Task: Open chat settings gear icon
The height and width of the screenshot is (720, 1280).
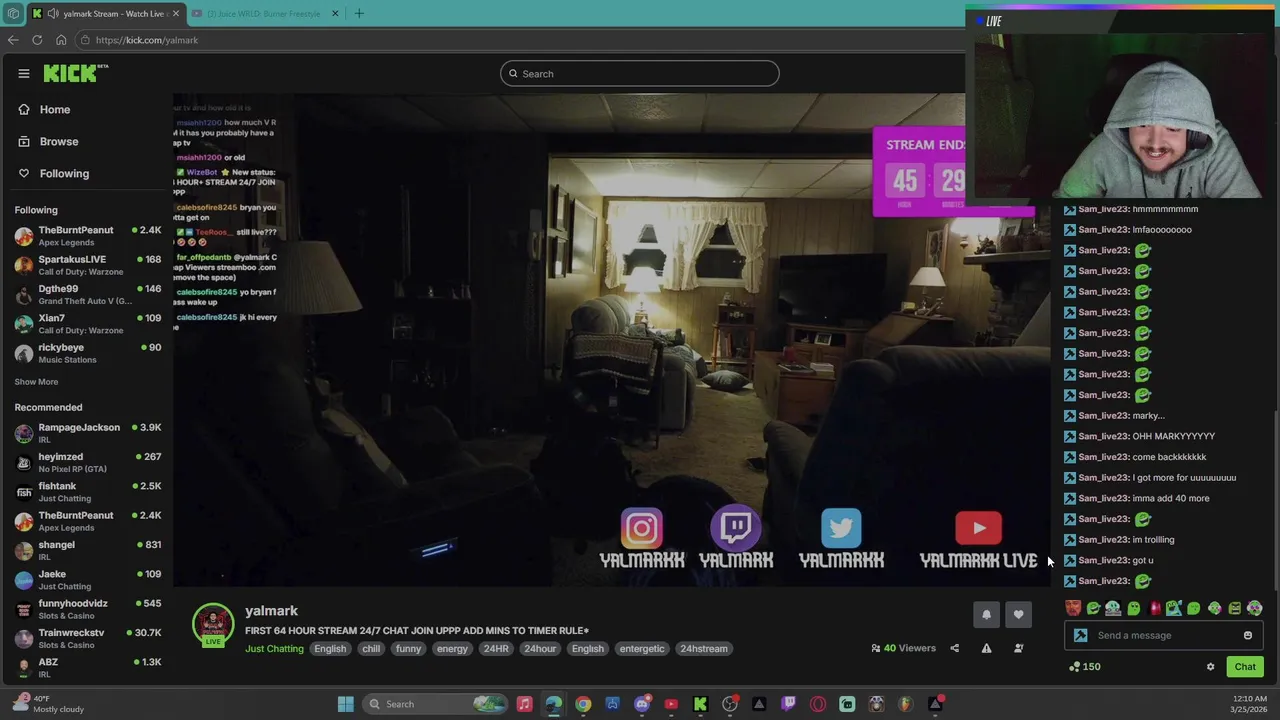Action: (1210, 667)
